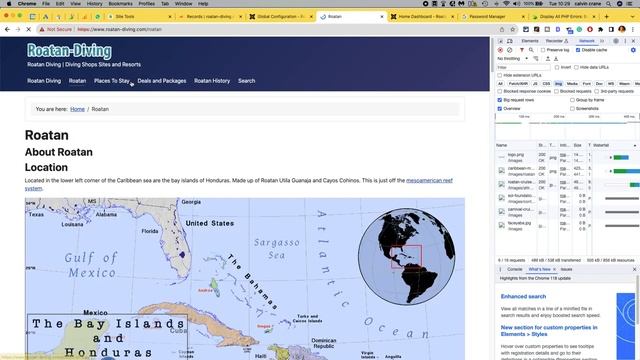Image resolution: width=640 pixels, height=360 pixels.
Task: Open the Console drawer tab
Action: point(514,269)
